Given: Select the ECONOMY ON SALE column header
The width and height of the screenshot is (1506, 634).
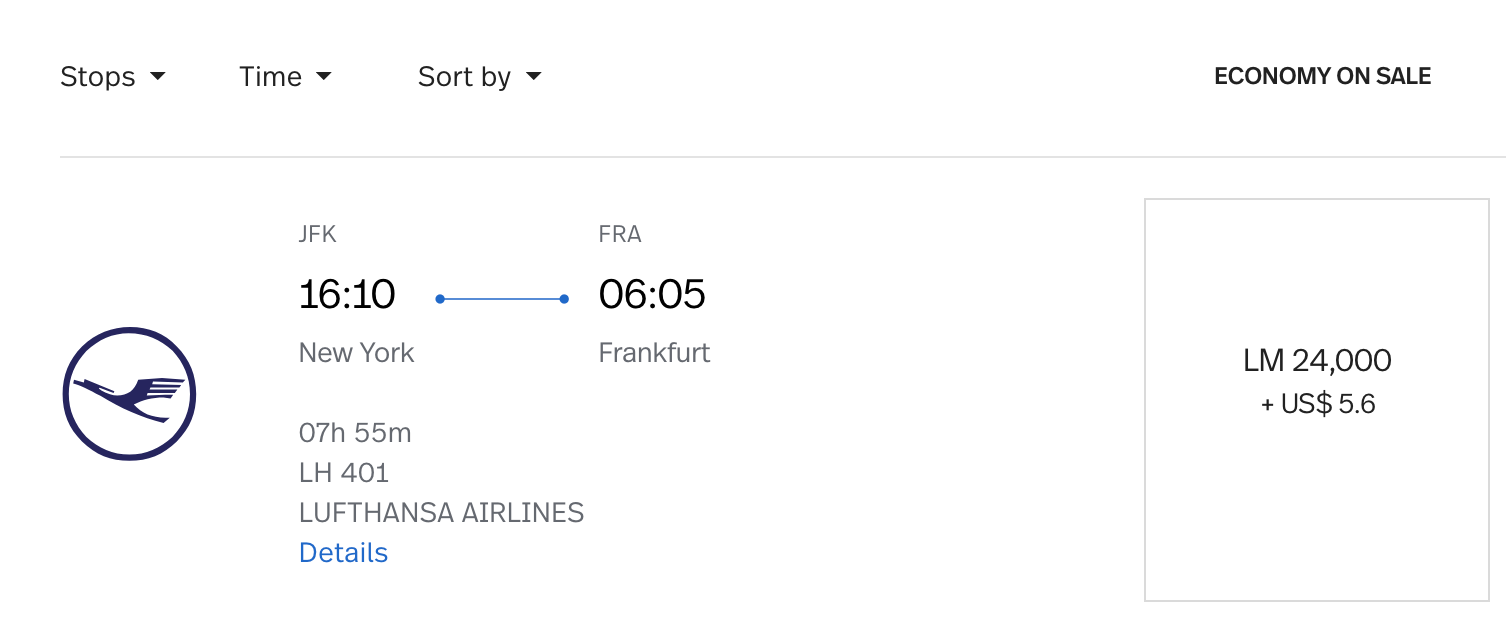Looking at the screenshot, I should coord(1322,76).
